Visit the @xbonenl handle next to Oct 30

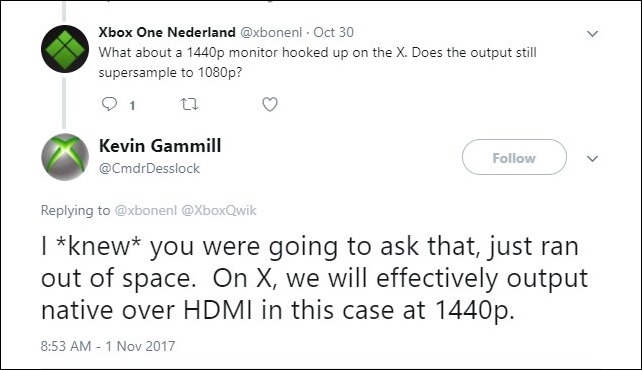(x=271, y=32)
